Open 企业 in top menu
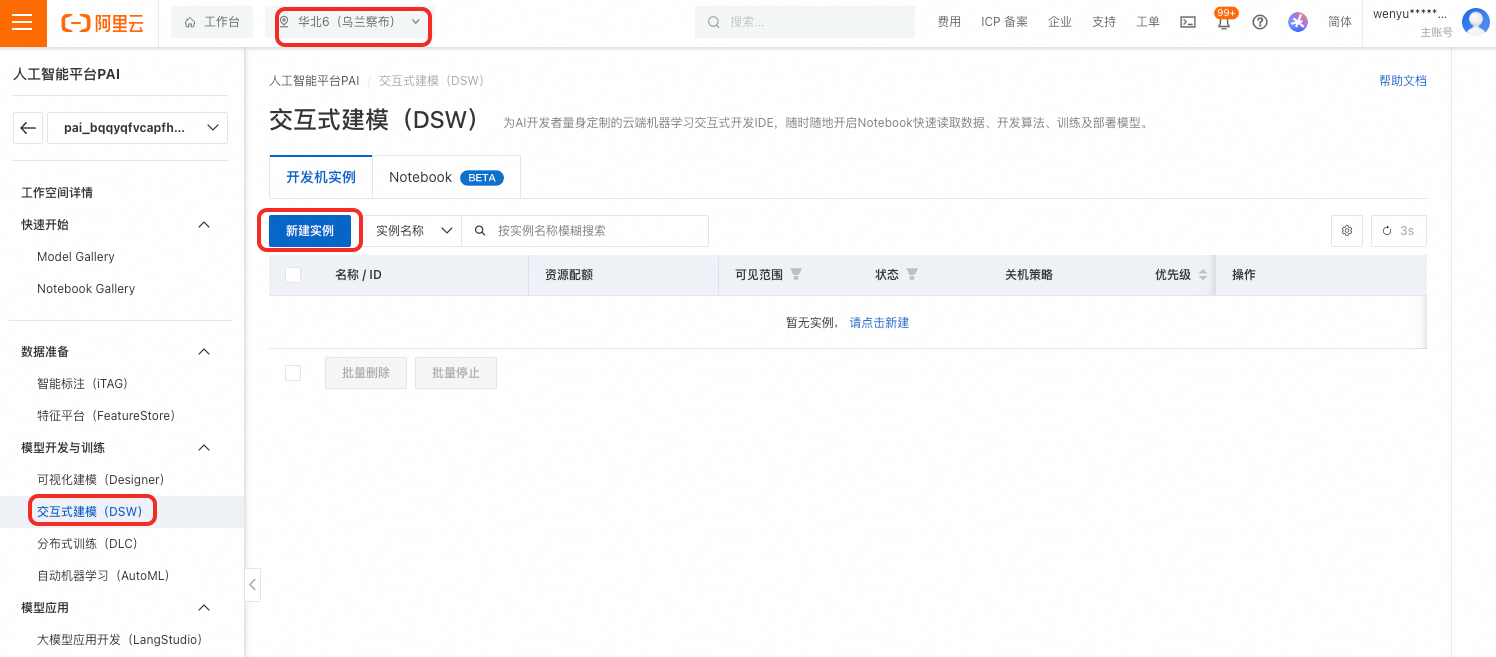This screenshot has width=1496, height=657. coord(1060,22)
